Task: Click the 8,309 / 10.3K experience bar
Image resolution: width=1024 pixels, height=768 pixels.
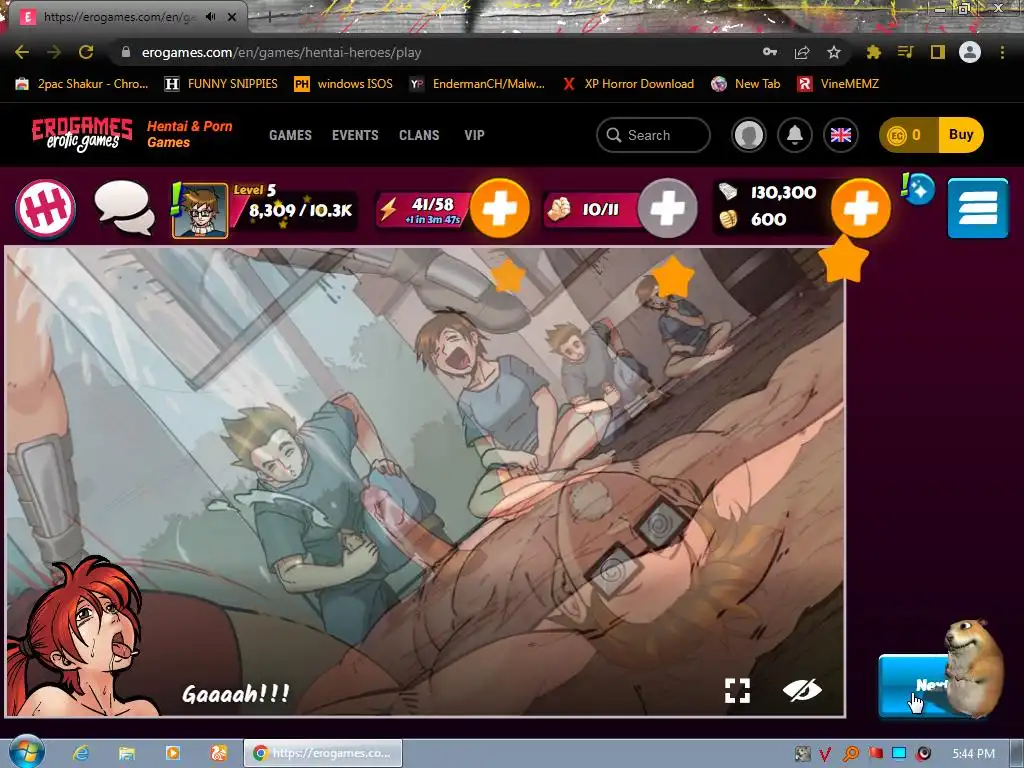Action: 297,210
